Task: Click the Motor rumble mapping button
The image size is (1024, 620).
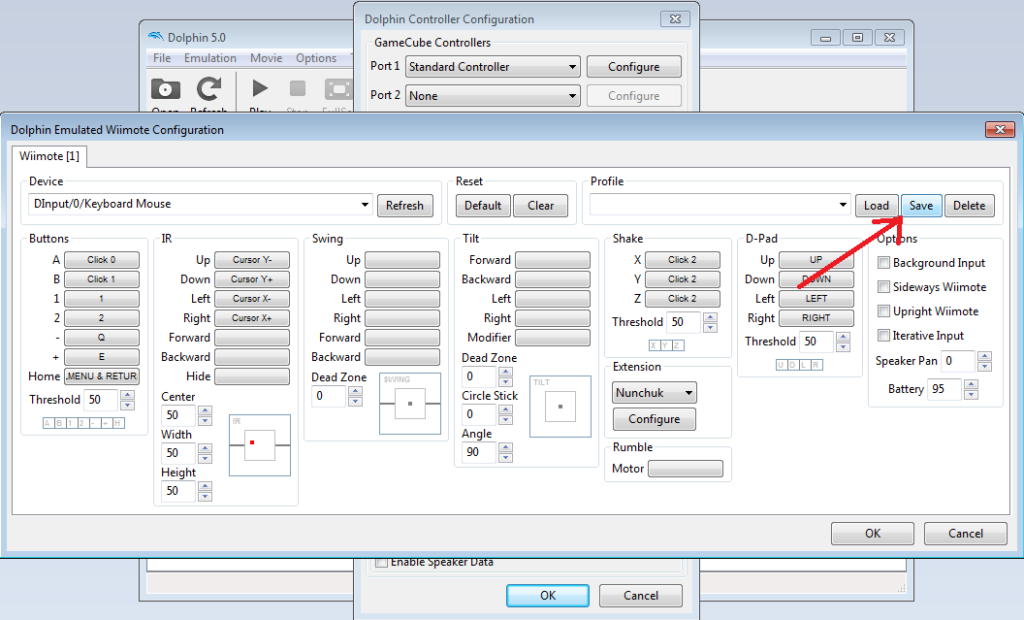Action: (685, 469)
